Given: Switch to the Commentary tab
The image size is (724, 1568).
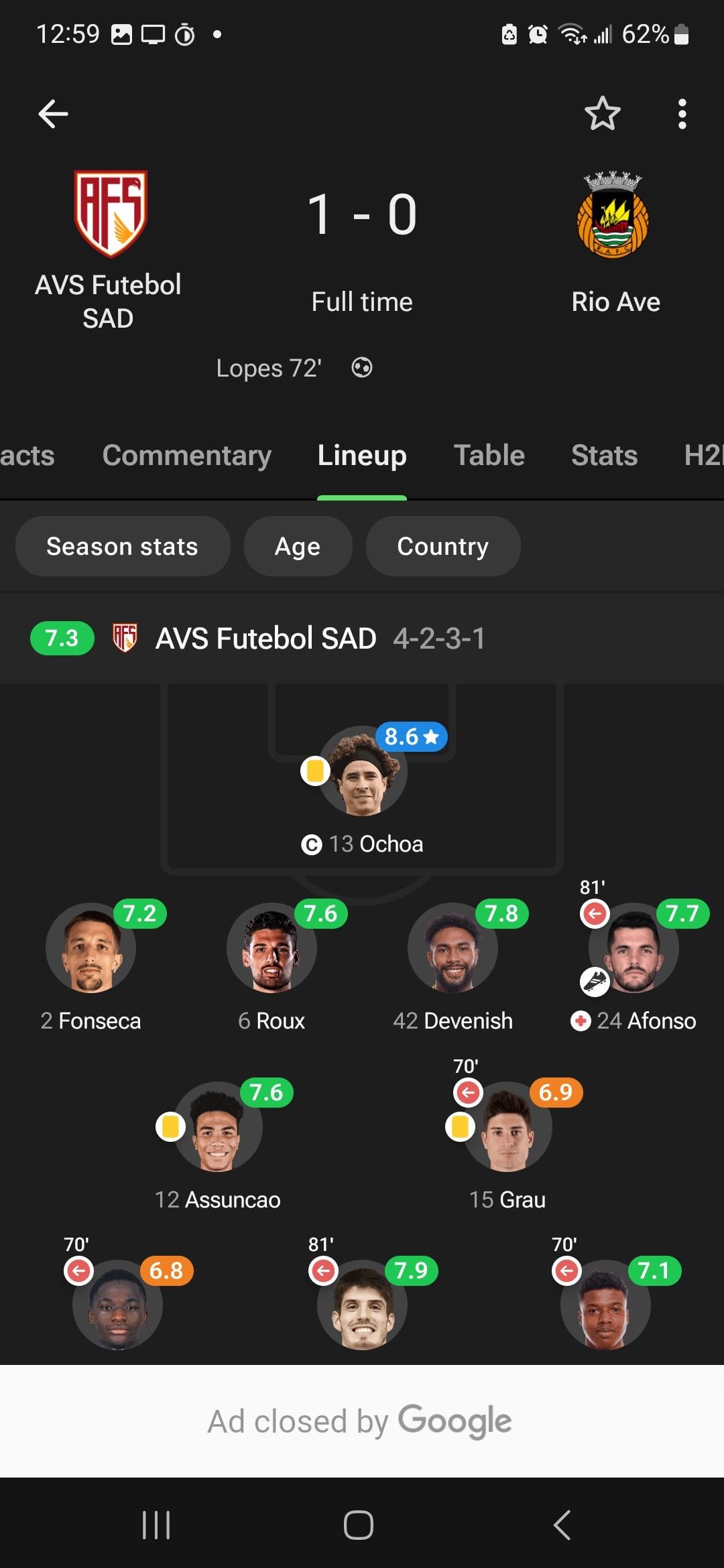Looking at the screenshot, I should (186, 456).
